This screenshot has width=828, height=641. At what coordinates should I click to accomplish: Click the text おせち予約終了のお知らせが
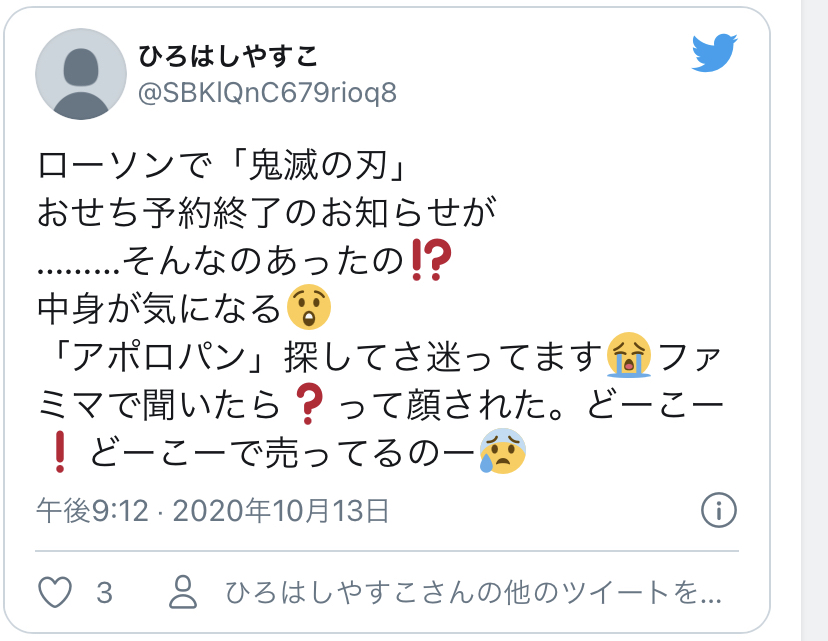[x=267, y=213]
